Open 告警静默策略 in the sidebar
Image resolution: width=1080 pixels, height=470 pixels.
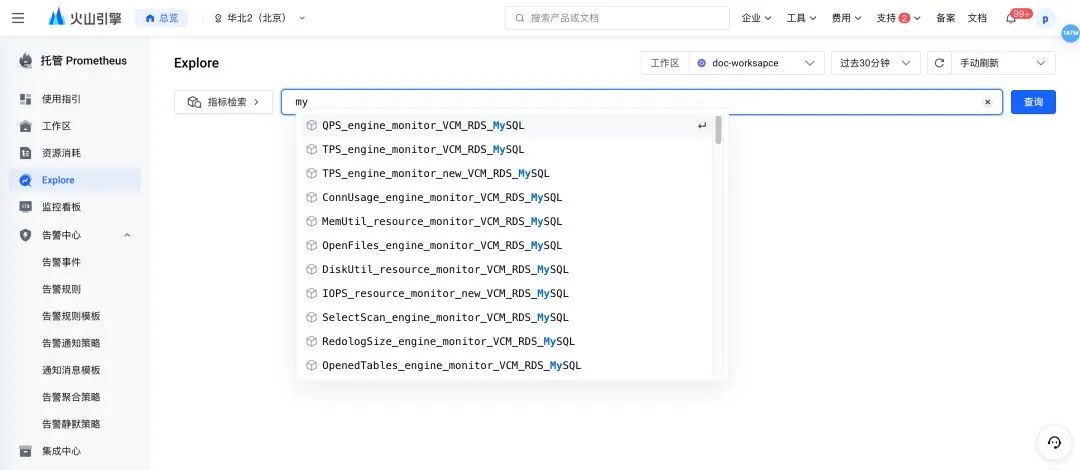click(x=71, y=424)
